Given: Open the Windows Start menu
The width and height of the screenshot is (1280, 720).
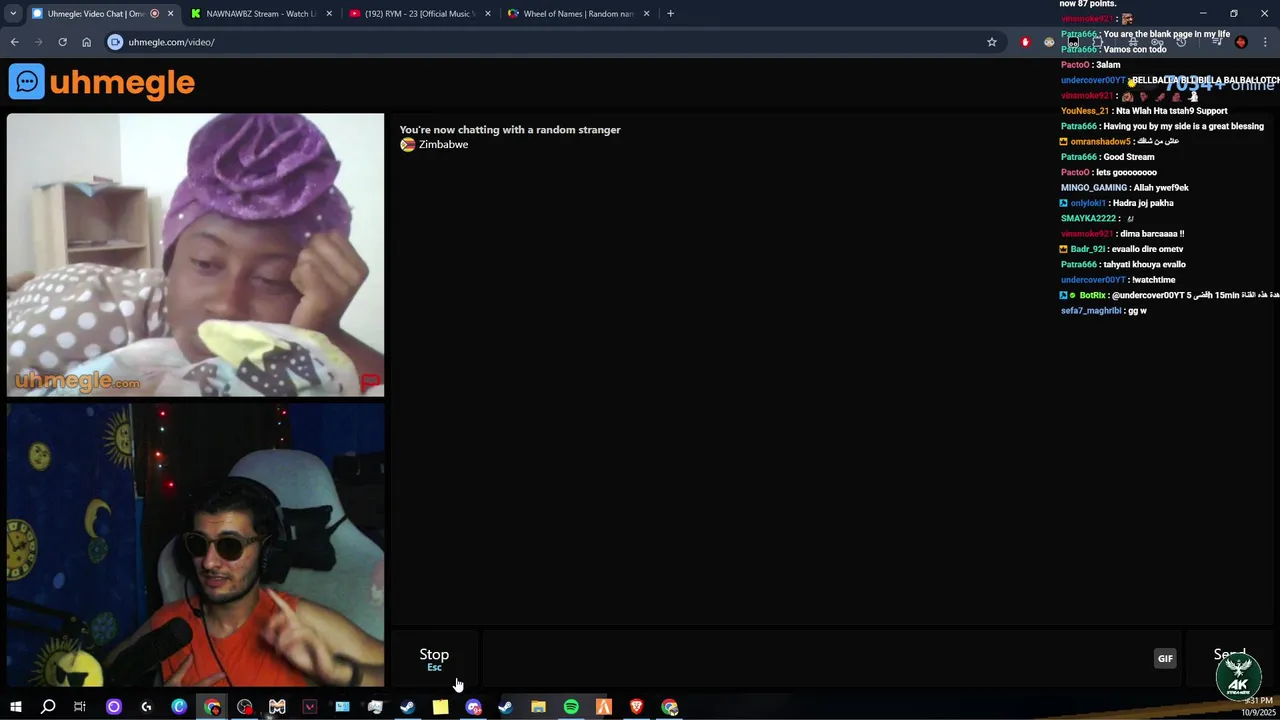Looking at the screenshot, I should click(x=15, y=707).
